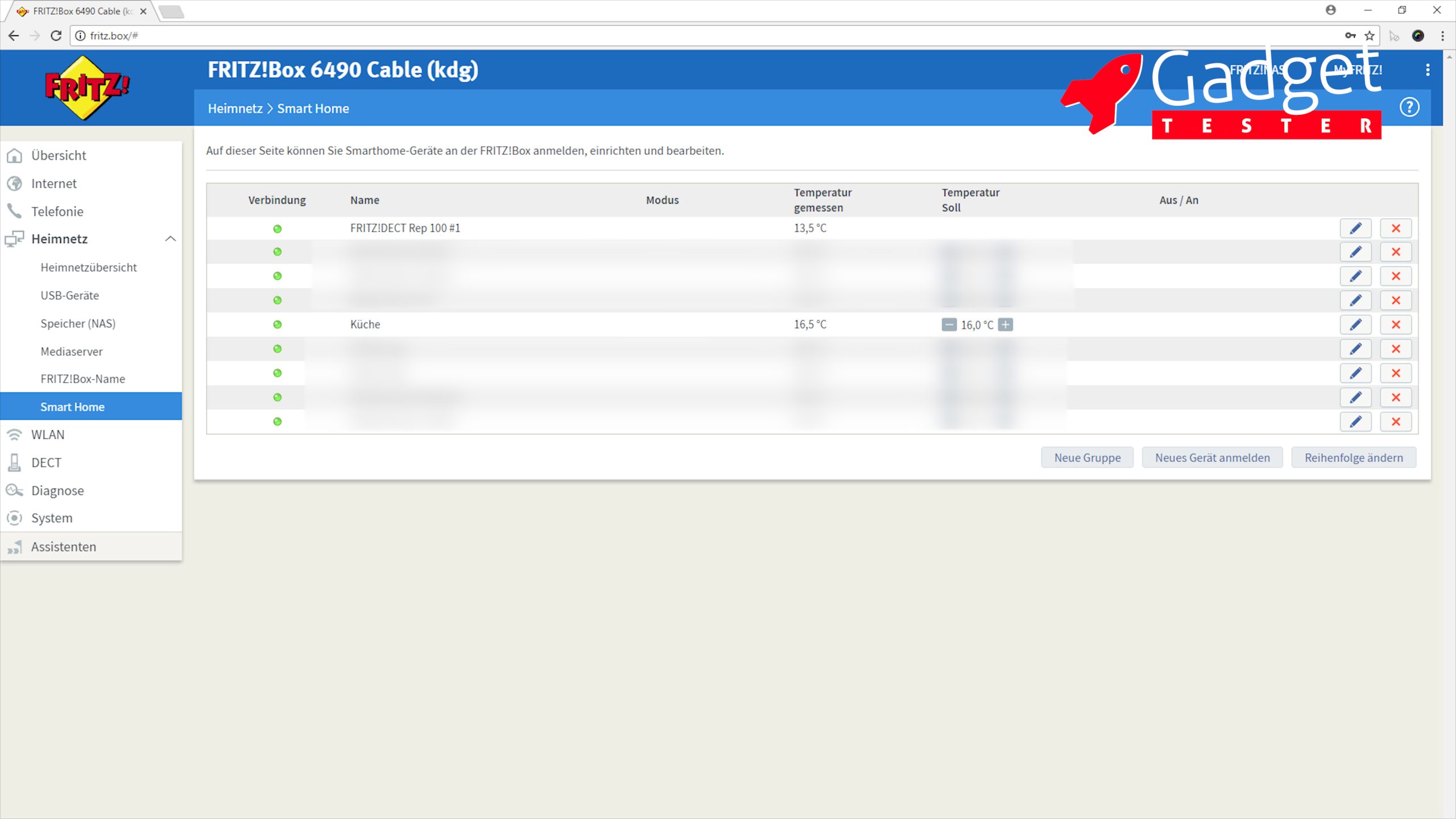The image size is (1456, 819).
Task: Click the pencil edit icon for Küche
Action: (1355, 324)
